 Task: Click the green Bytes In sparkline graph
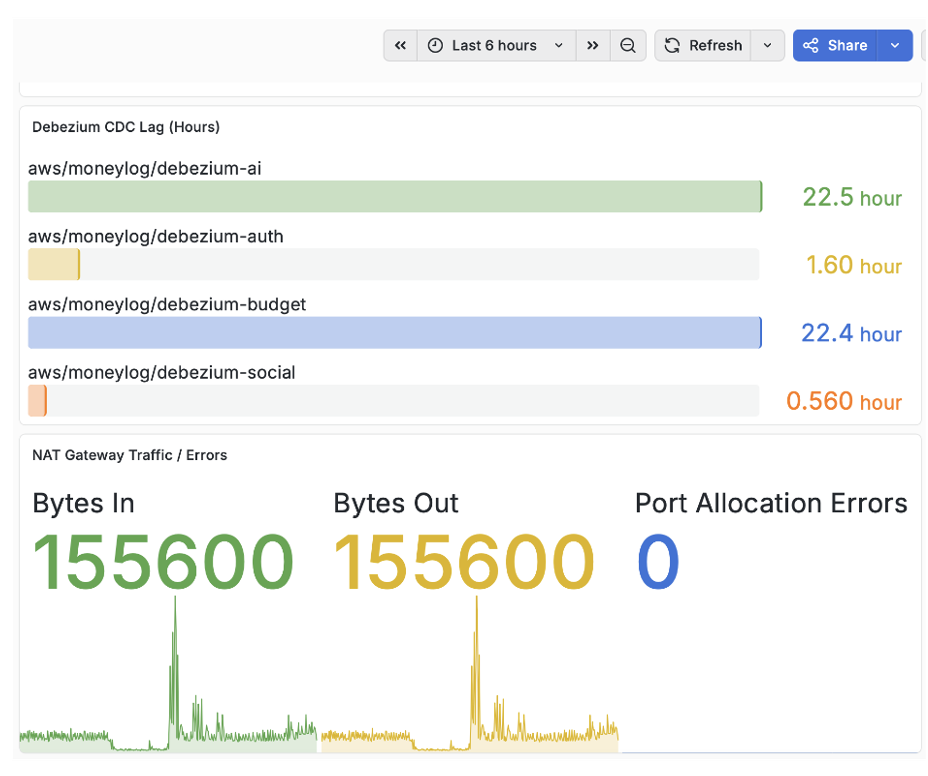tap(168, 675)
